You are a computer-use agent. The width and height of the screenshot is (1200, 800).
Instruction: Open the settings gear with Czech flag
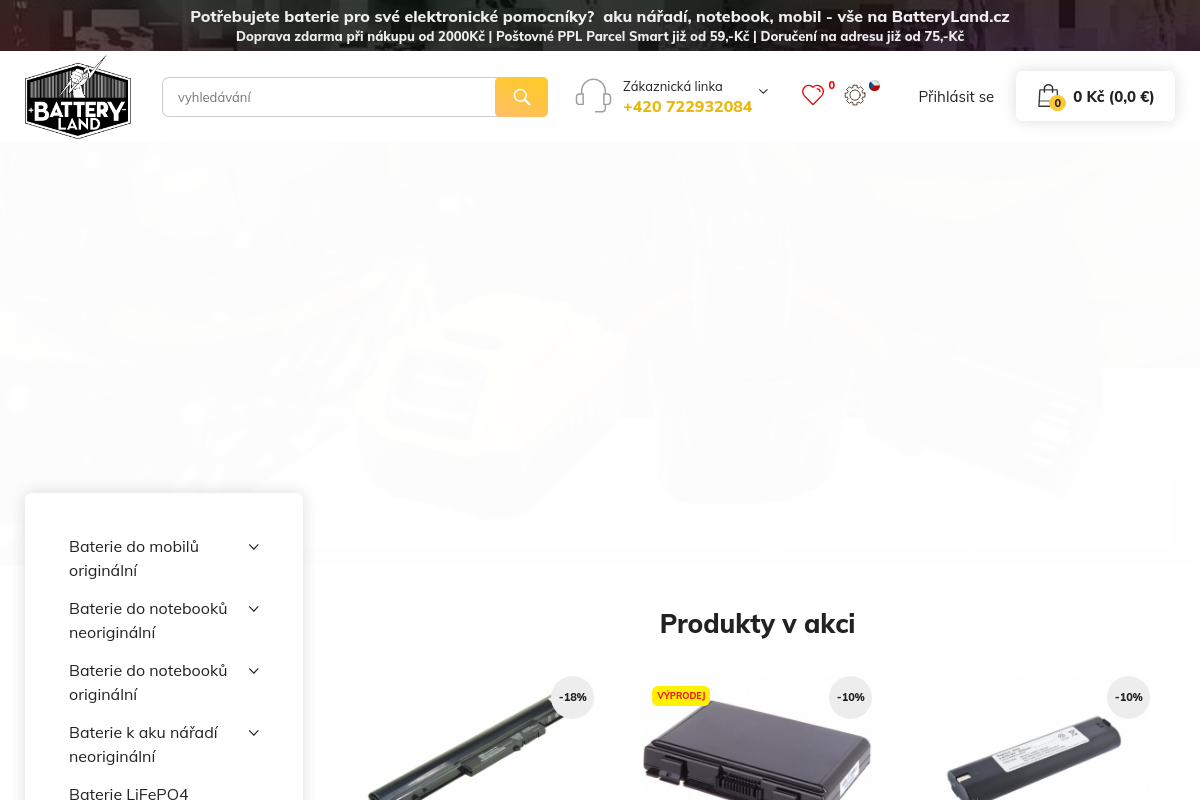tap(855, 95)
